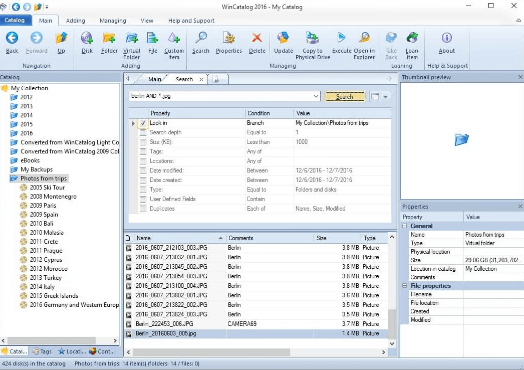Expand the Look in row arrow

click(x=133, y=123)
